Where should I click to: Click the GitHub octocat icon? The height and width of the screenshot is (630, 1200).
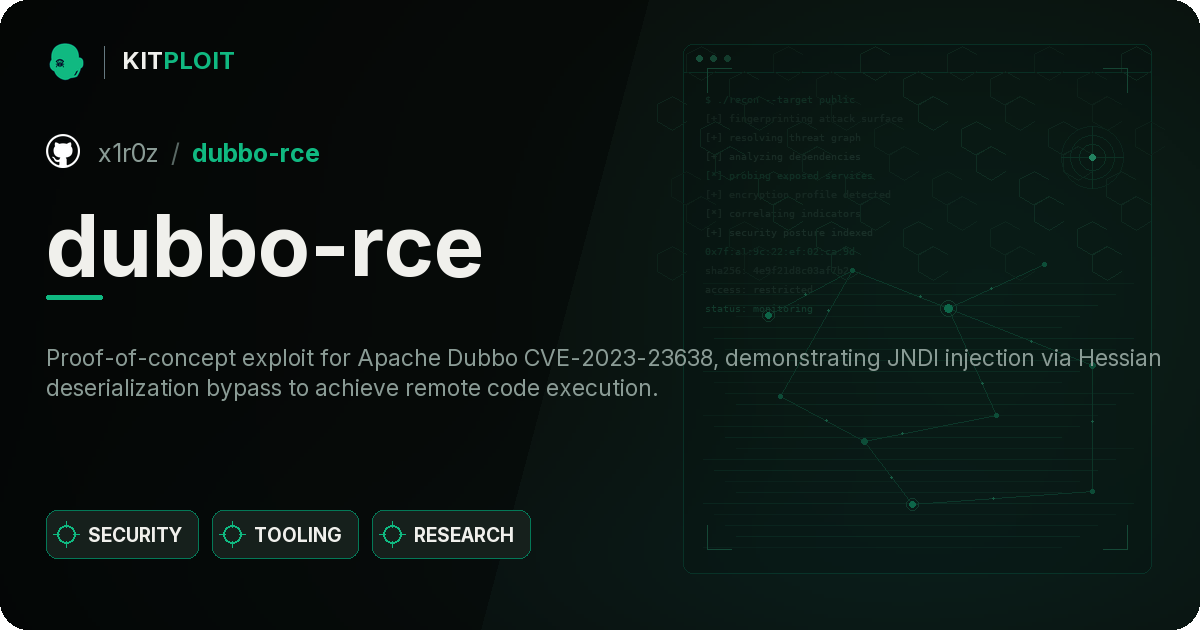coord(63,152)
